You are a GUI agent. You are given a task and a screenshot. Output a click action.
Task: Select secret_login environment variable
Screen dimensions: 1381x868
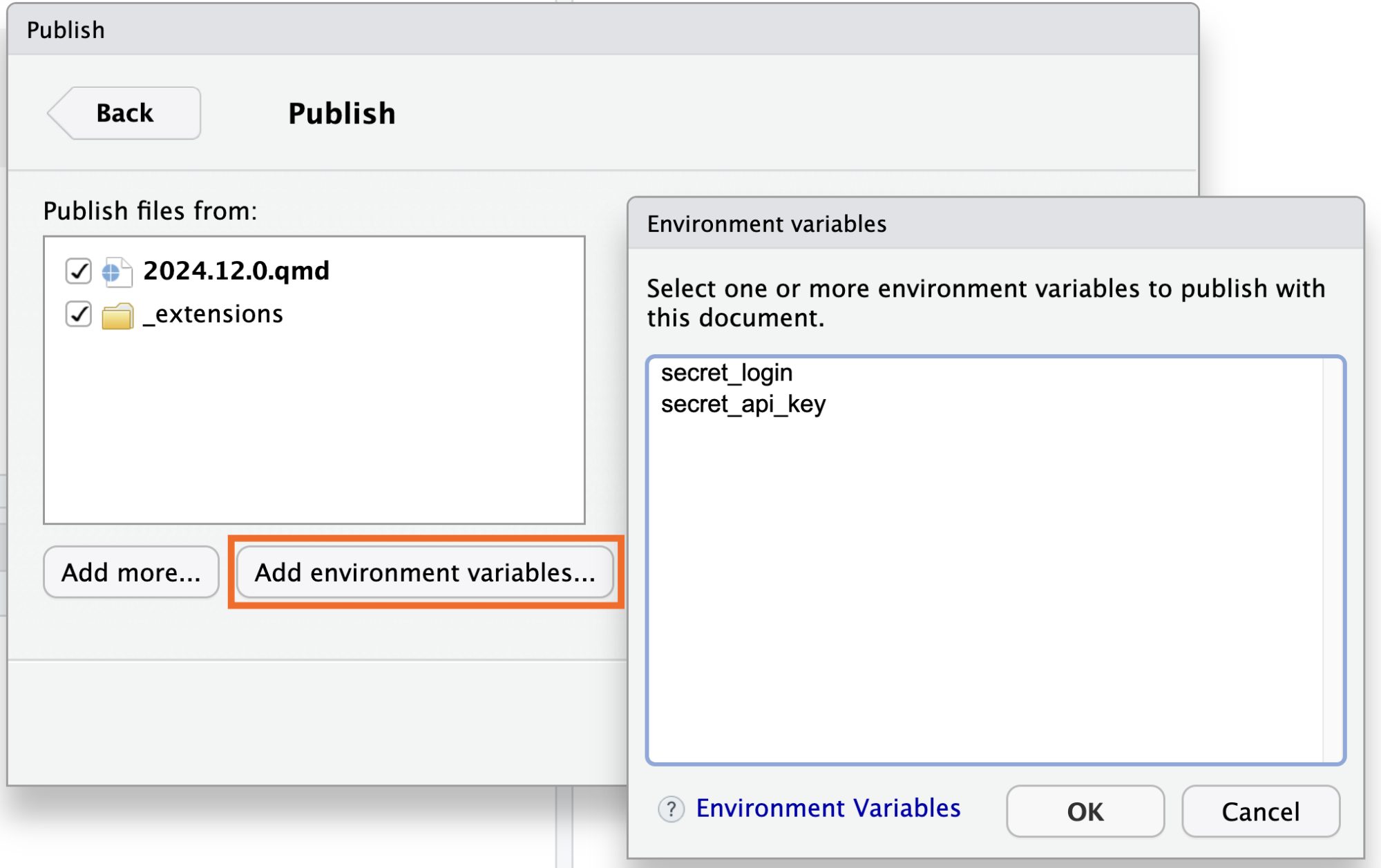(x=726, y=373)
